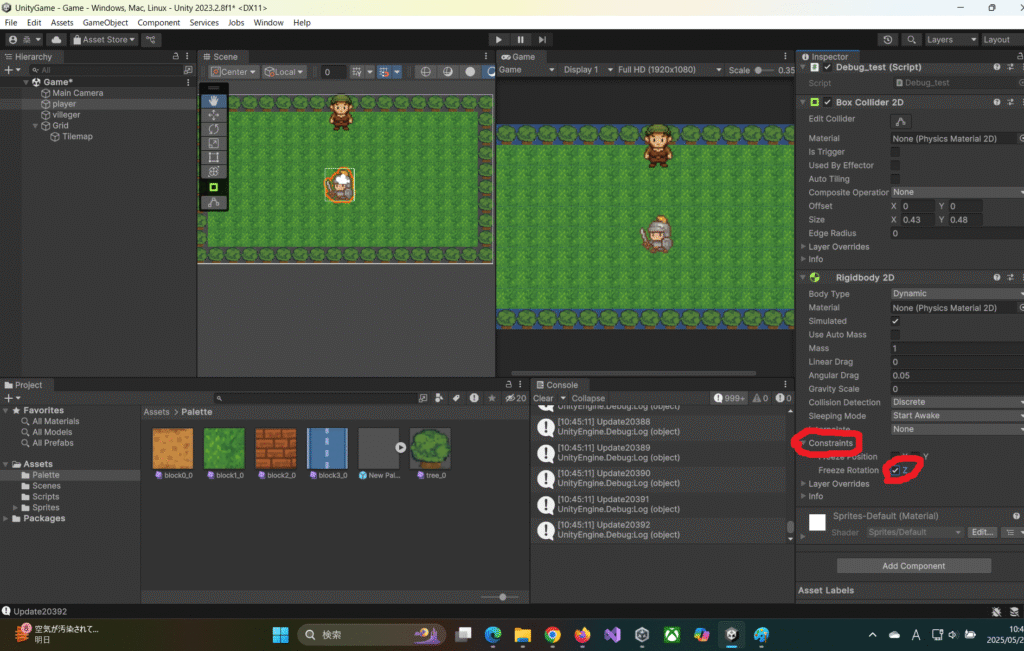
Task: Enable the Used By Effector checkbox
Action: [x=895, y=165]
